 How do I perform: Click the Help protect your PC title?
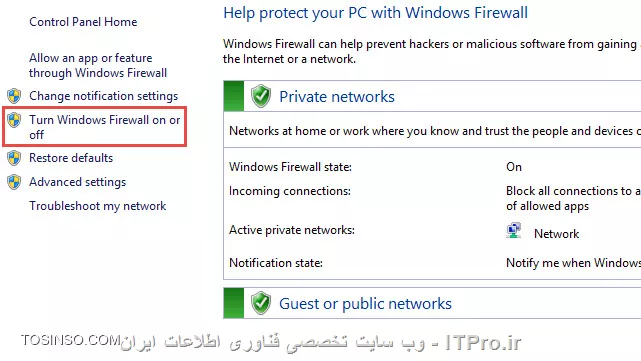coord(375,13)
